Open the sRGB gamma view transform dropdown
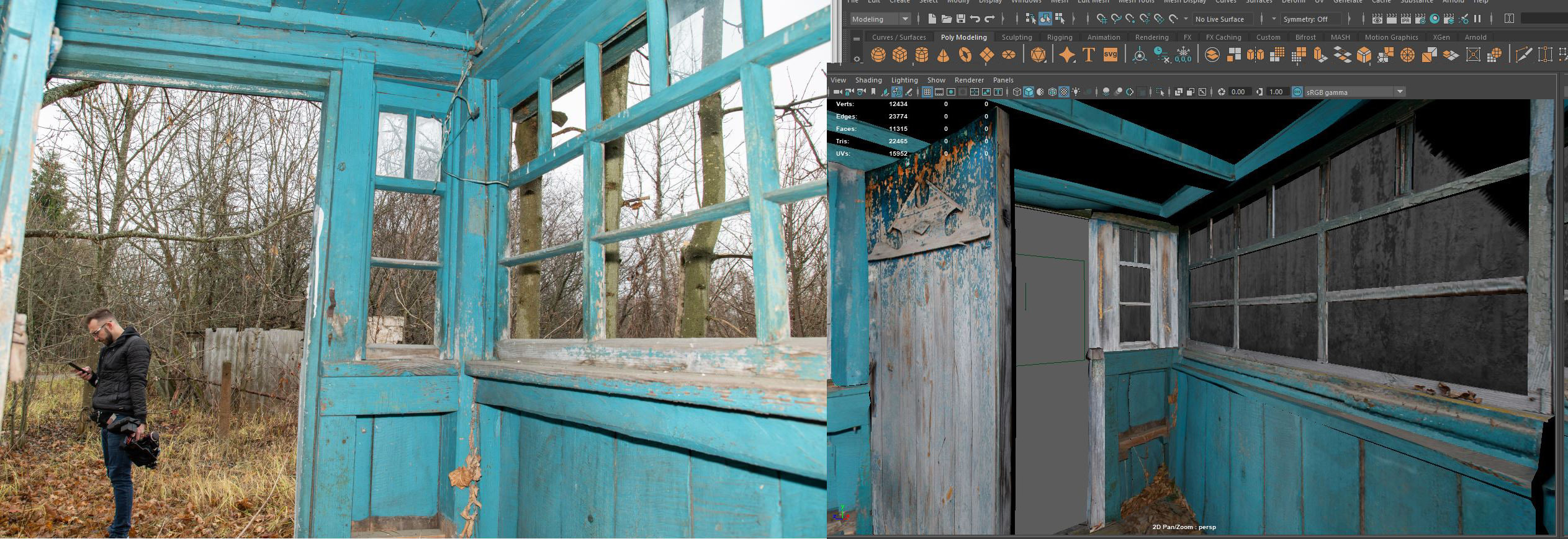The height and width of the screenshot is (539, 1568). pos(1355,92)
